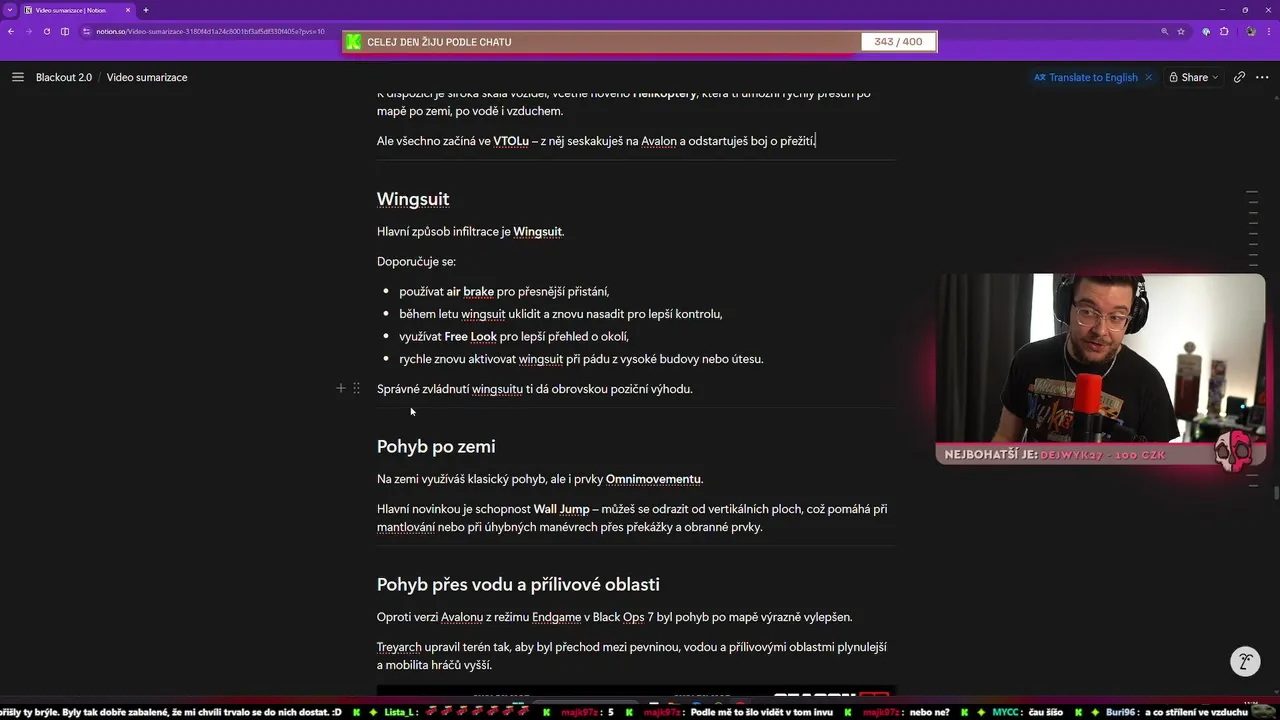This screenshot has height=720, width=1280.
Task: Click the page vertical scrollbar thumb
Action: tap(1276, 491)
